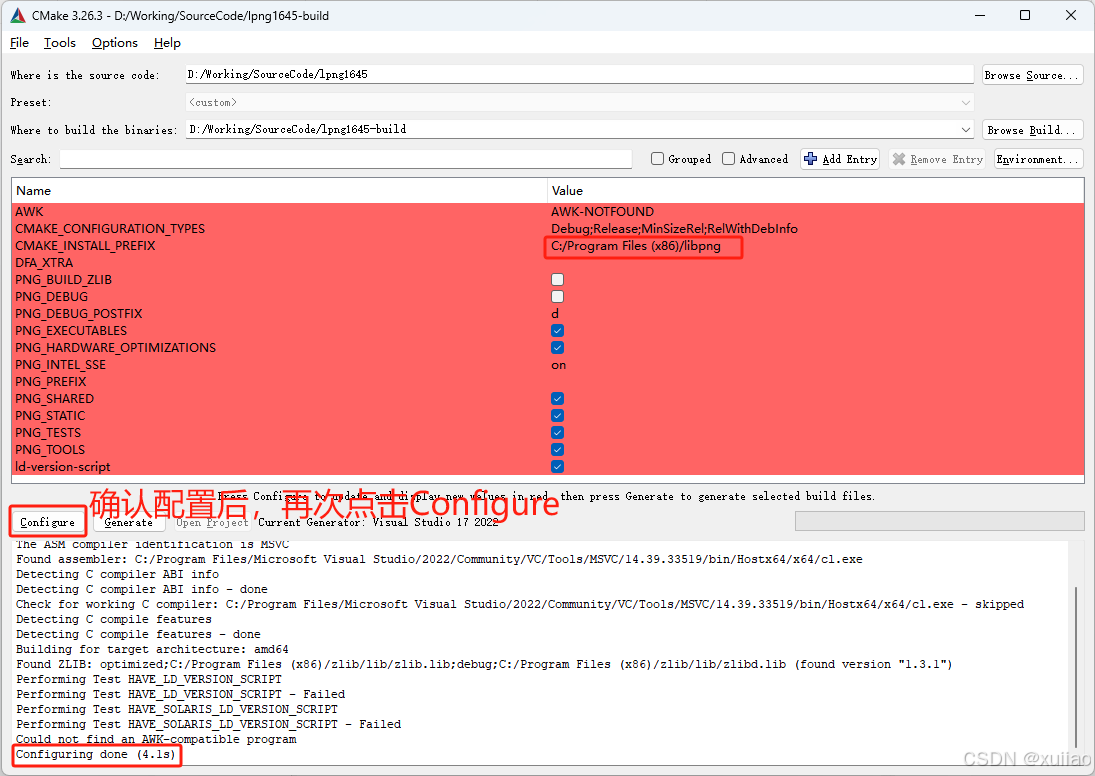Expand the binaries path dropdown arrow
The width and height of the screenshot is (1095, 776).
[x=965, y=129]
